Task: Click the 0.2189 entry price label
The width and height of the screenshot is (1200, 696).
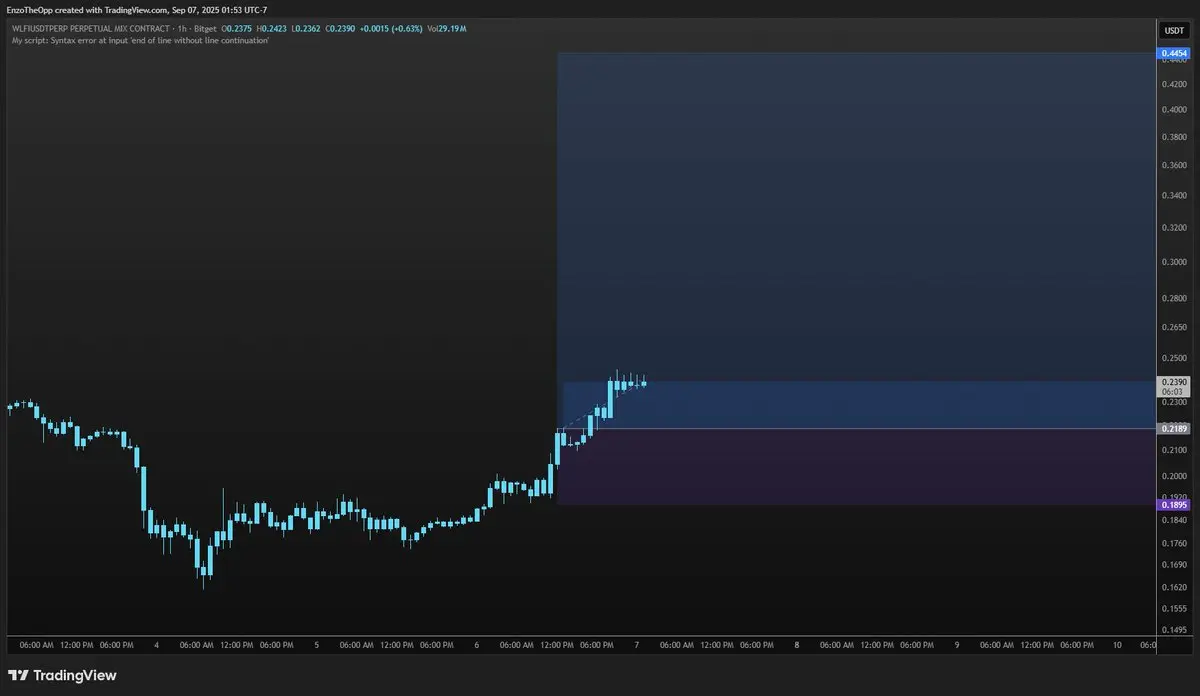Action: [1174, 429]
